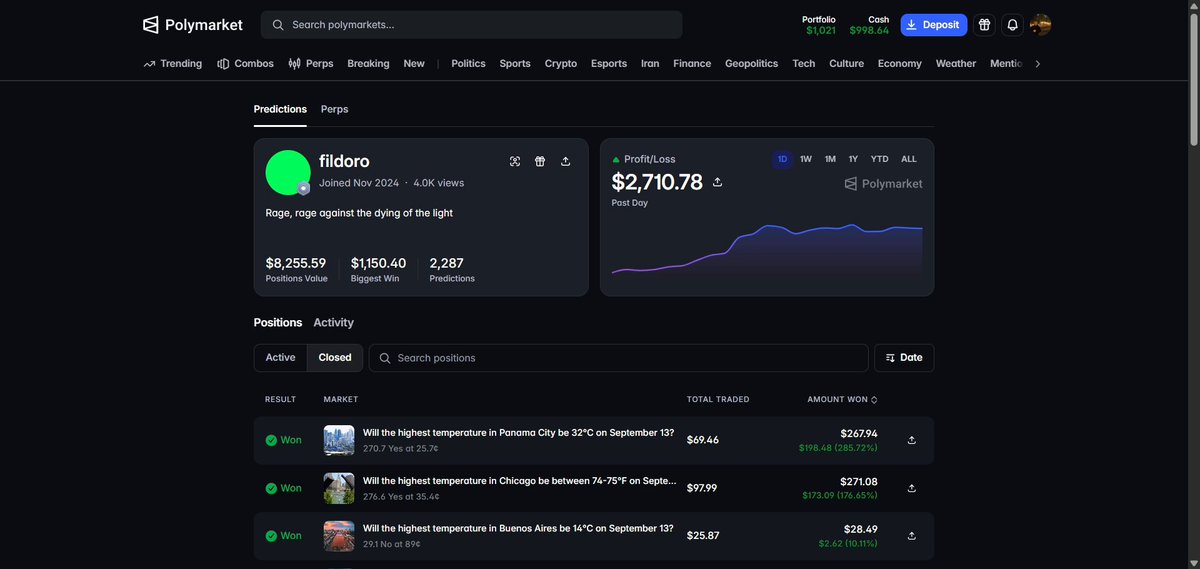Click the Search polymarkets field

coord(471,25)
